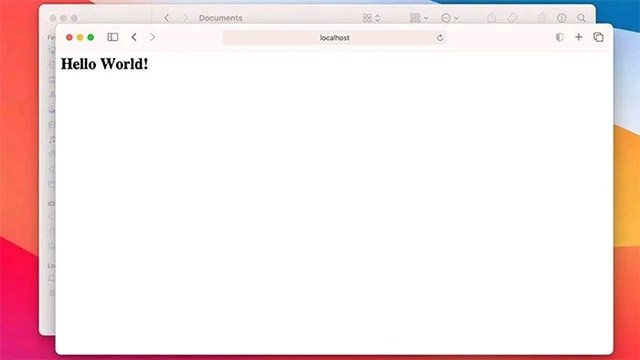640x360 pixels.
Task: Go back in the Finder Documents window
Action: (167, 18)
